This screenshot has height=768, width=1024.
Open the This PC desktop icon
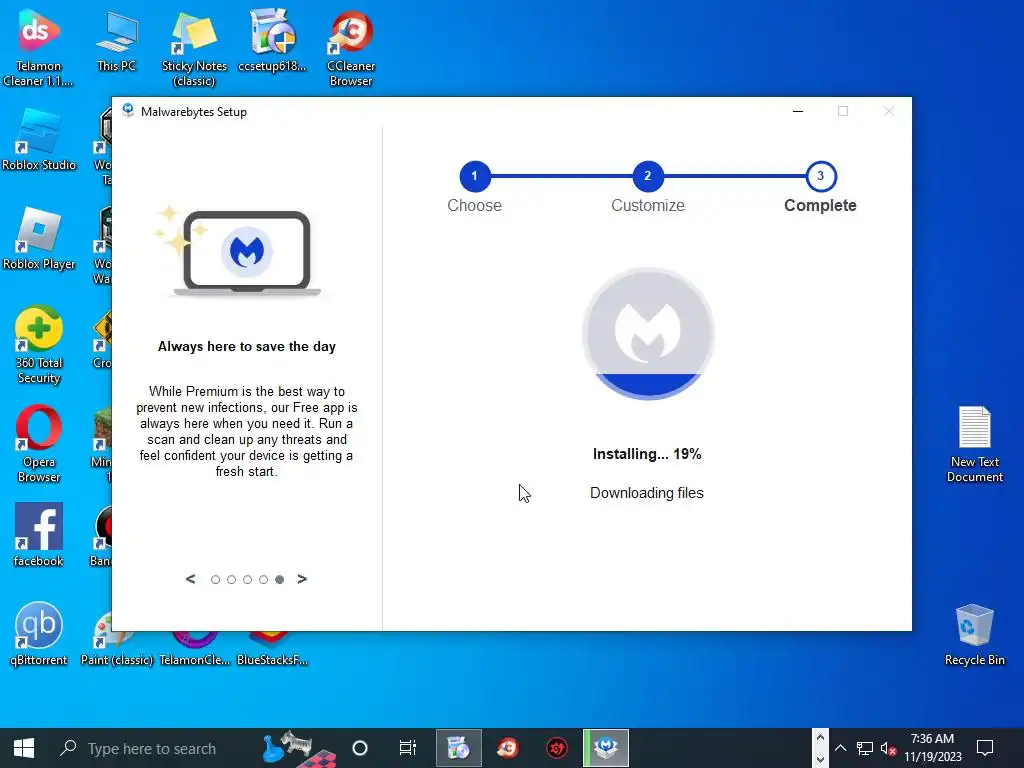tap(116, 40)
